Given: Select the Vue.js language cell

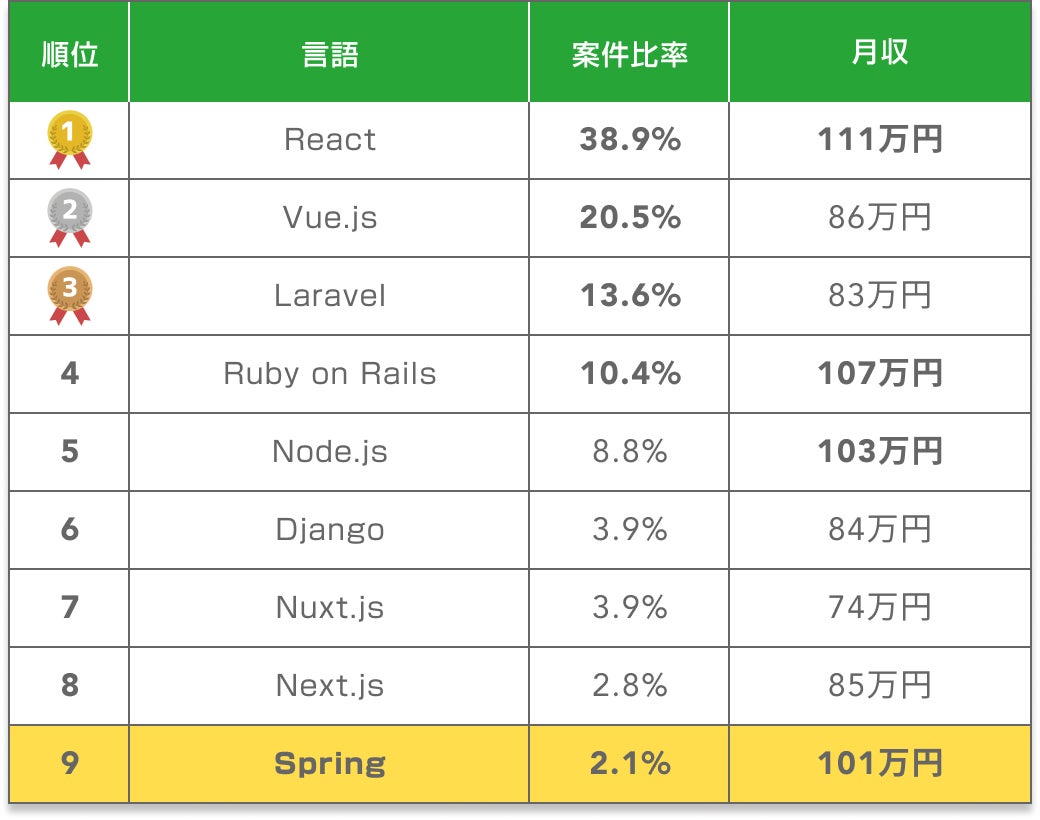Looking at the screenshot, I should click(330, 218).
